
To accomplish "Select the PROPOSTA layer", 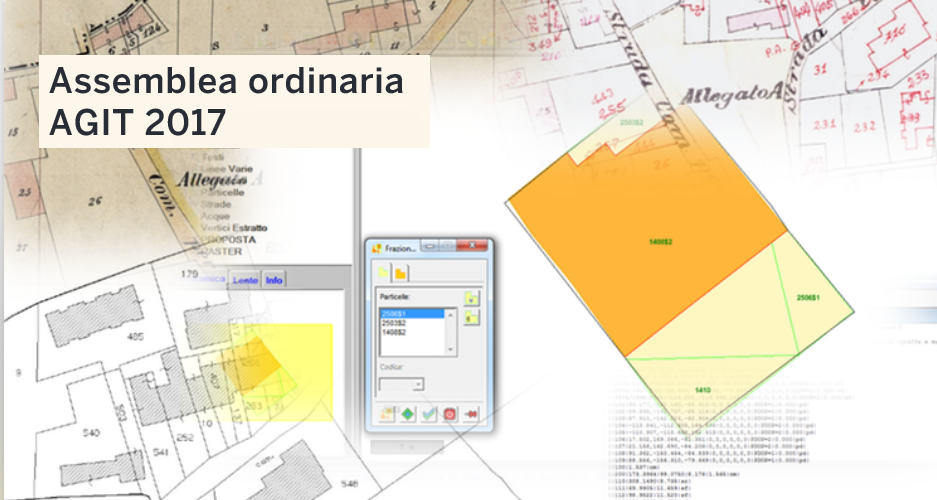I will [228, 240].
